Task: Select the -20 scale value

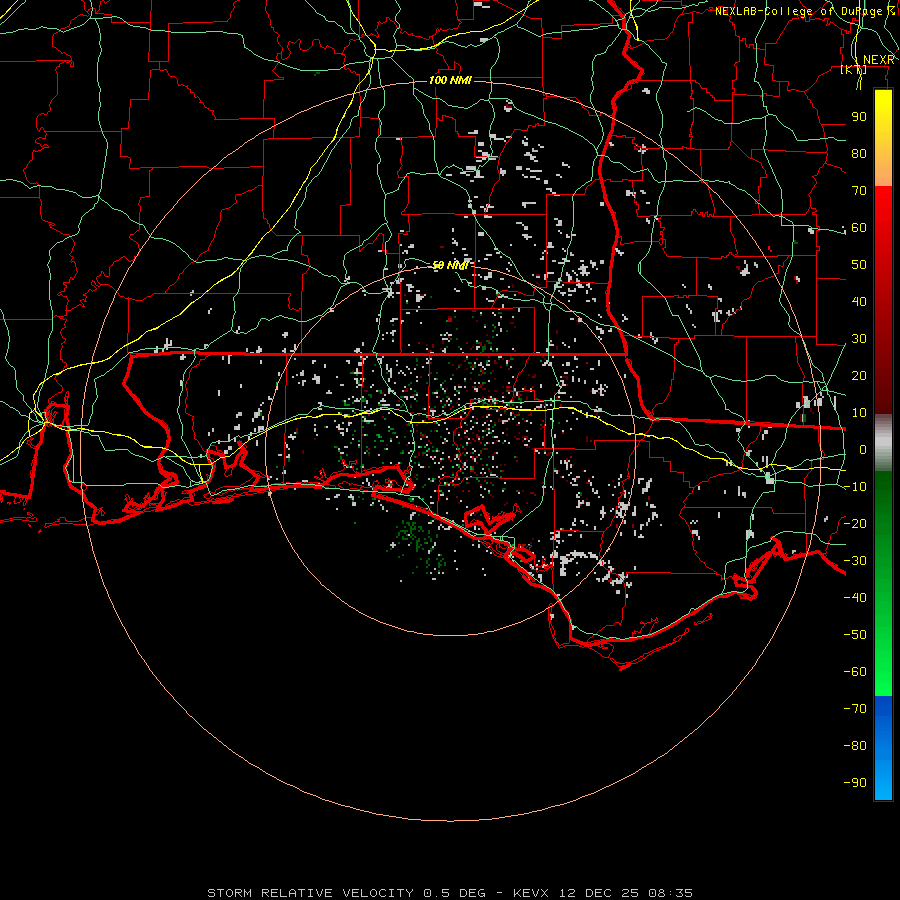Action: tap(855, 523)
